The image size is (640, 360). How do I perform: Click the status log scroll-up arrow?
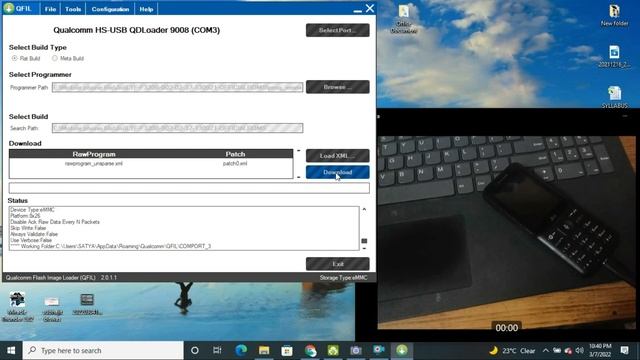[364, 209]
